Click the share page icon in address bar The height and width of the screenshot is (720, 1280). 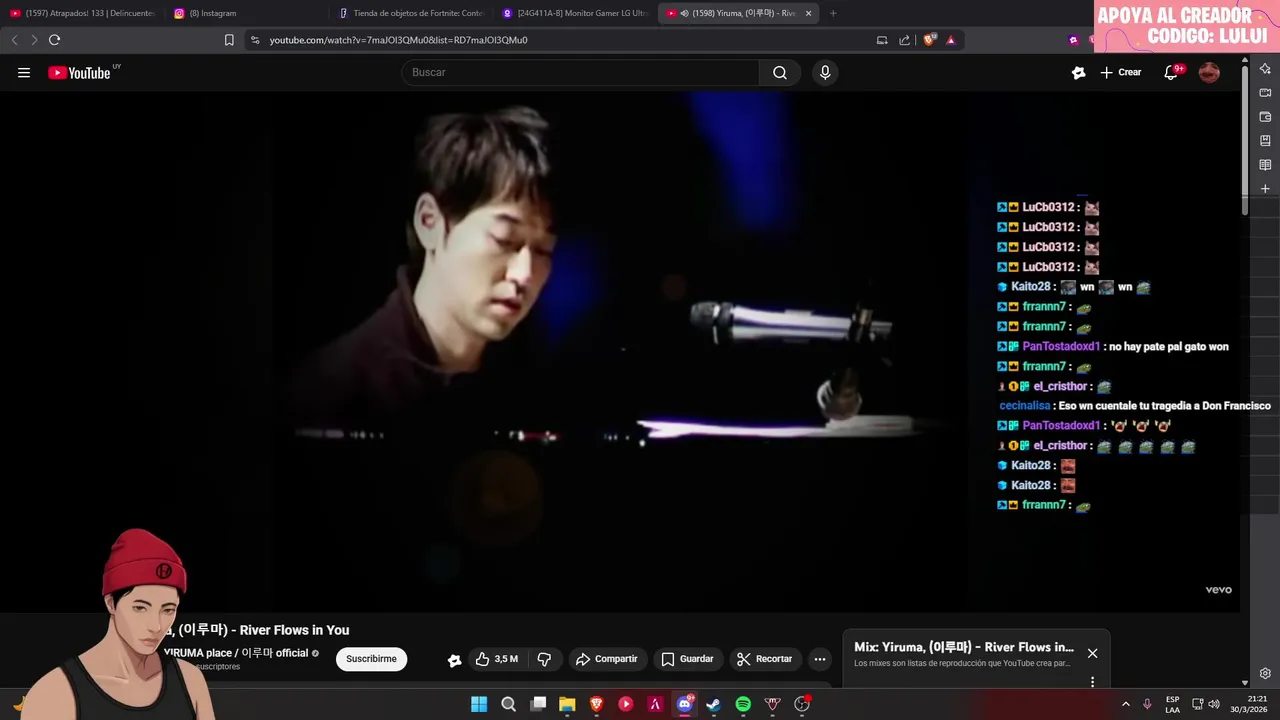click(904, 40)
